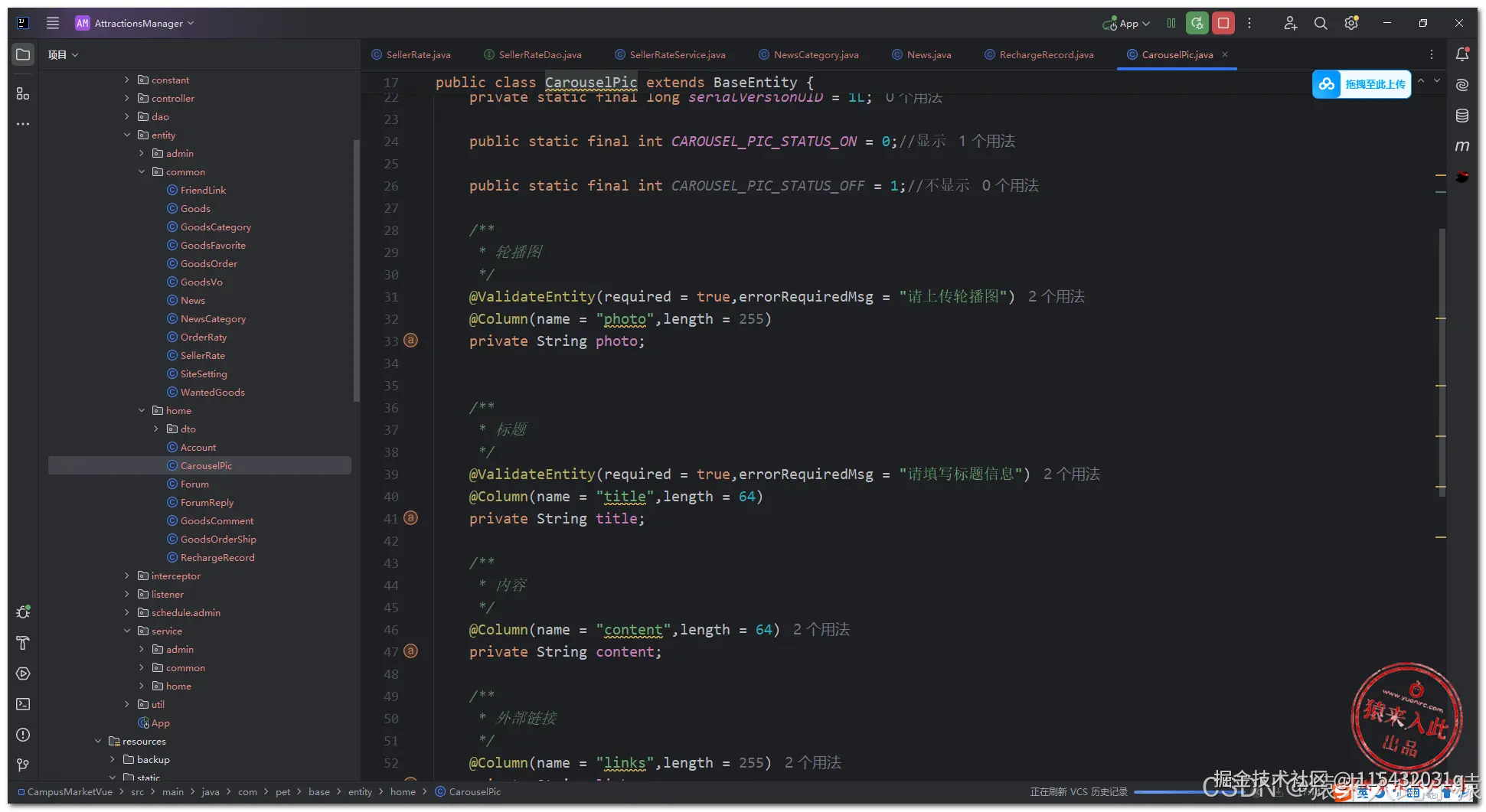1486x812 pixels.
Task: Open the Debug tool window
Action: coord(23,612)
